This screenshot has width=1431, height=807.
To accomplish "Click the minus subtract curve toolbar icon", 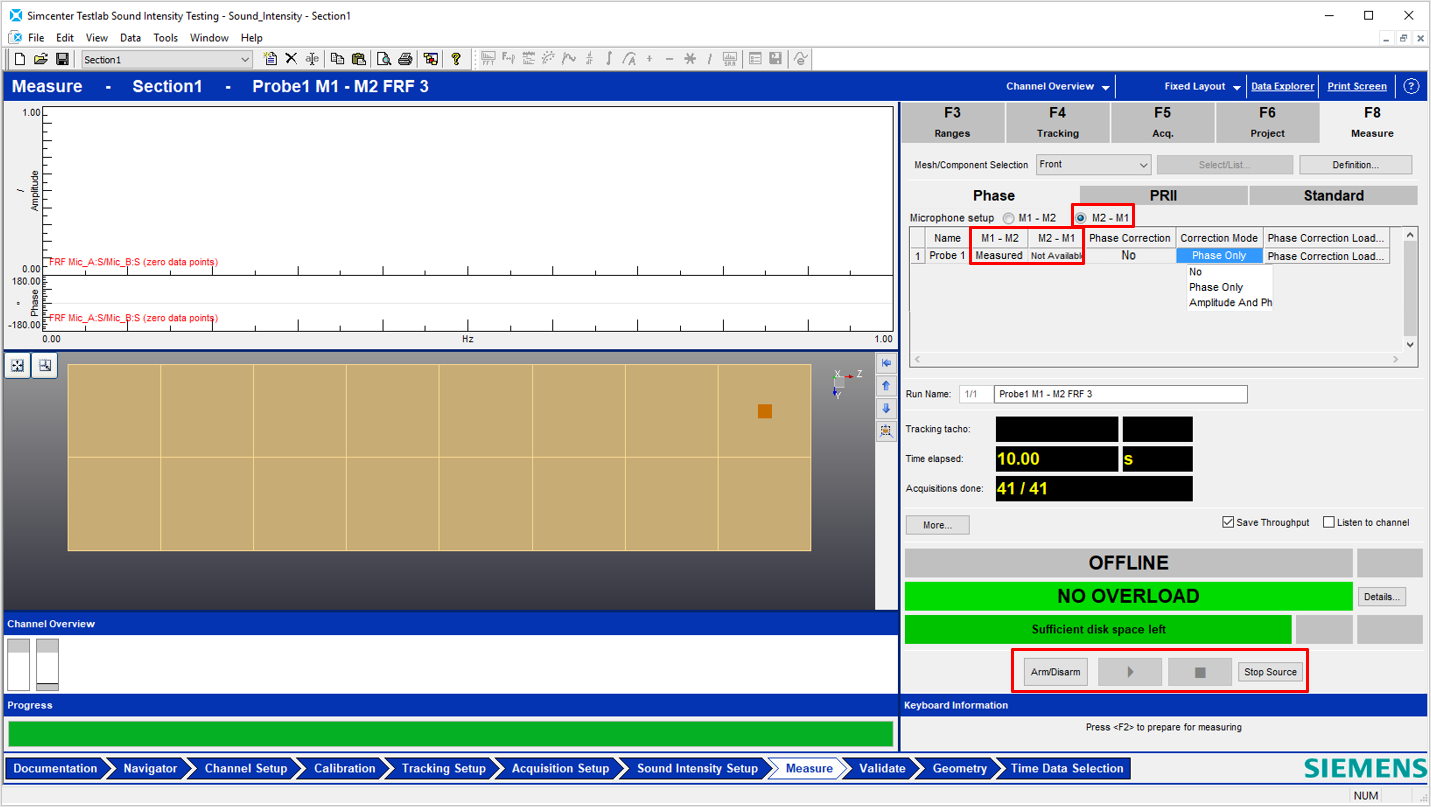I will tap(669, 60).
